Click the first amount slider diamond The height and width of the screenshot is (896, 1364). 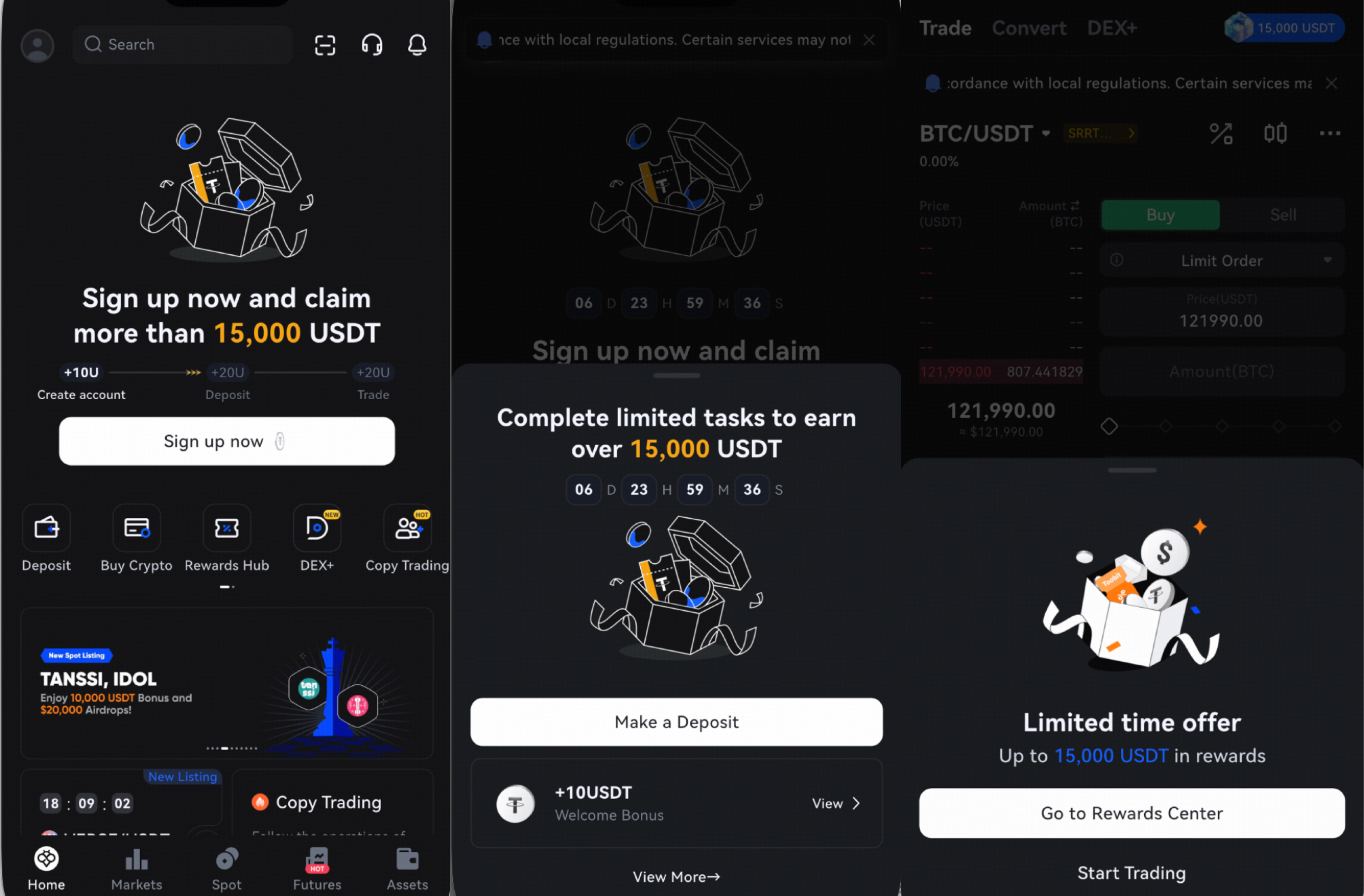(1109, 426)
